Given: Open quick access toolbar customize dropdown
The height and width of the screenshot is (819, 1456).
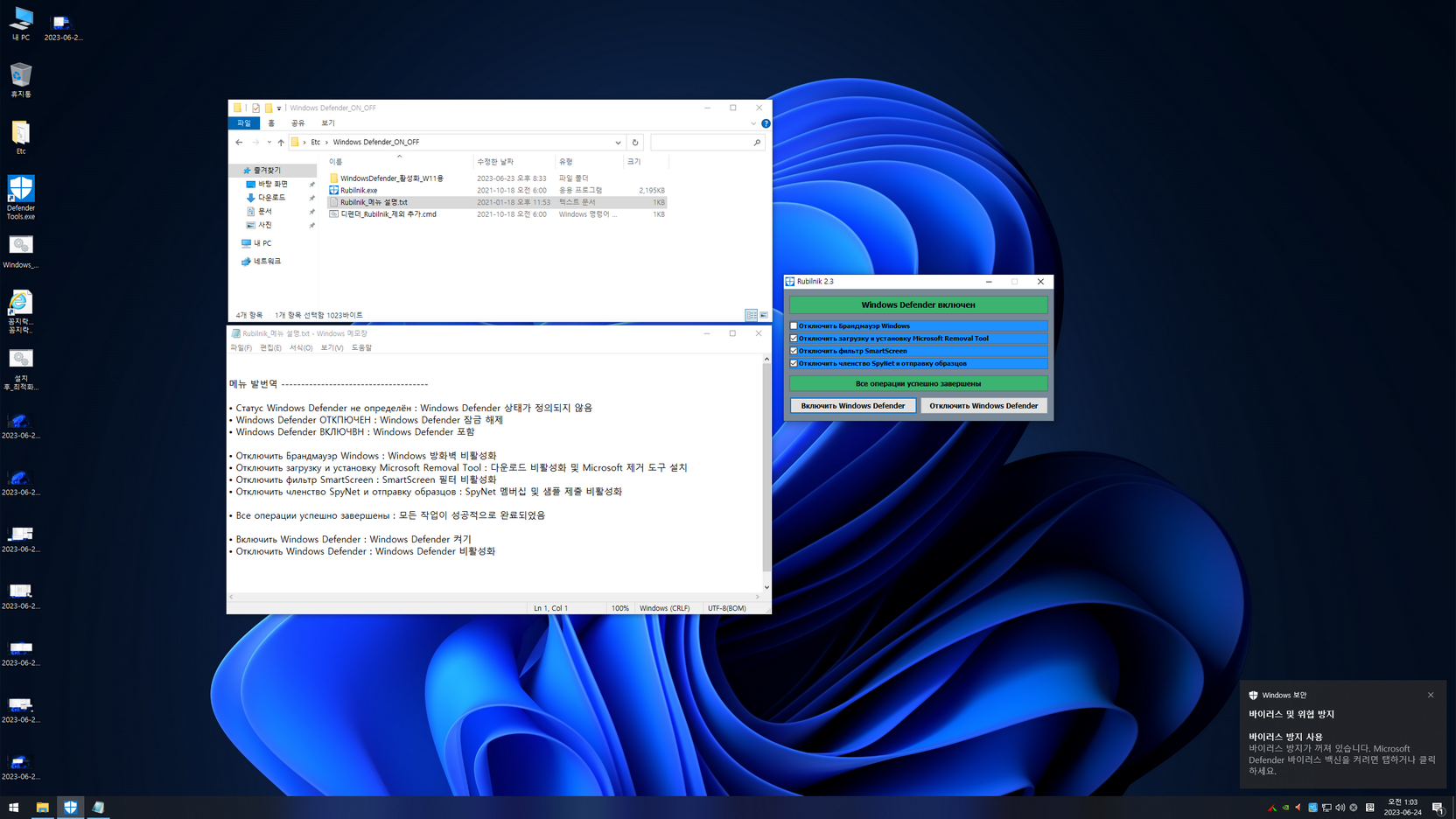Looking at the screenshot, I should 279,108.
